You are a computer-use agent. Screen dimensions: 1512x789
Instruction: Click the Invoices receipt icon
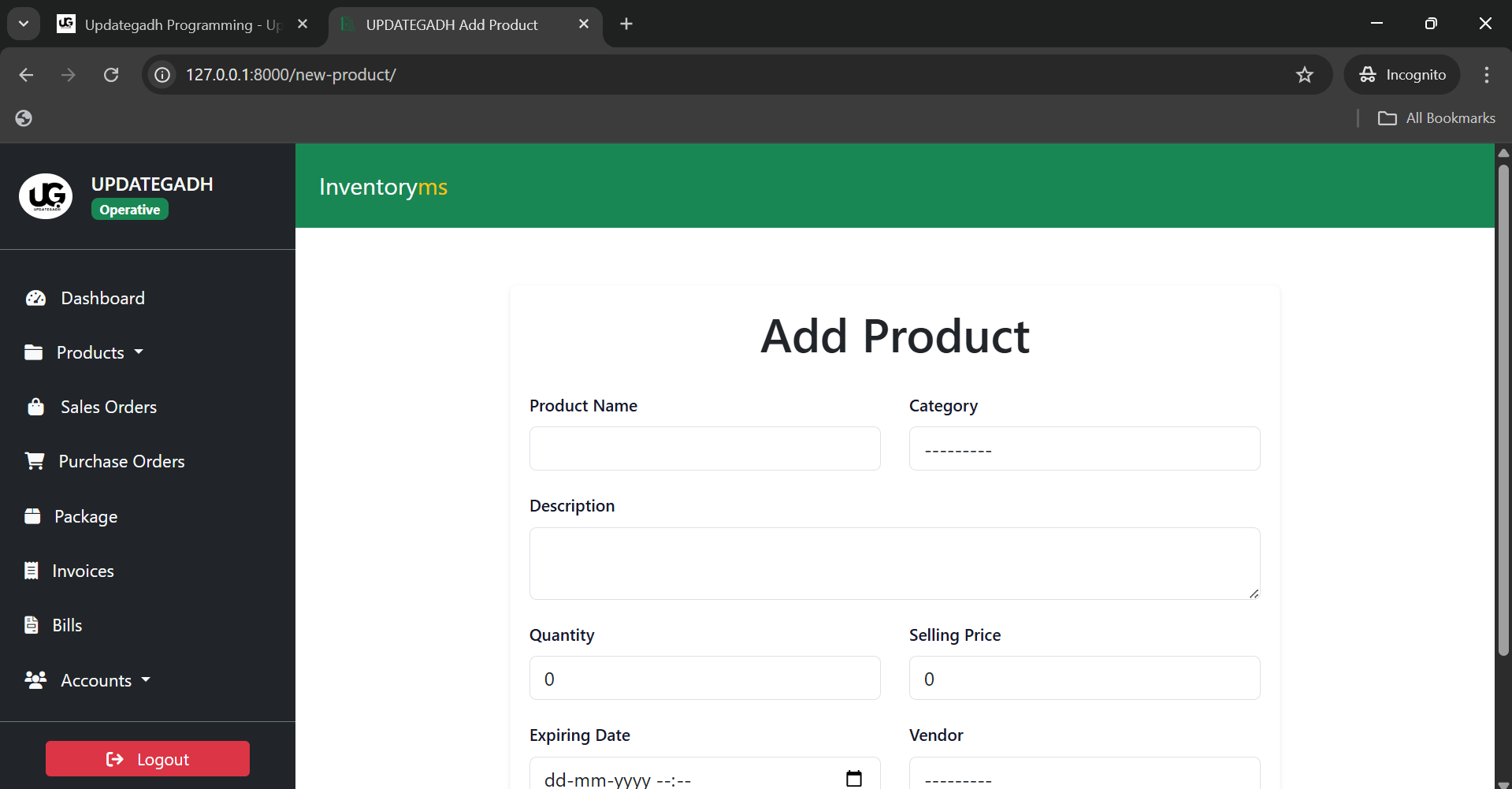pyautogui.click(x=32, y=571)
